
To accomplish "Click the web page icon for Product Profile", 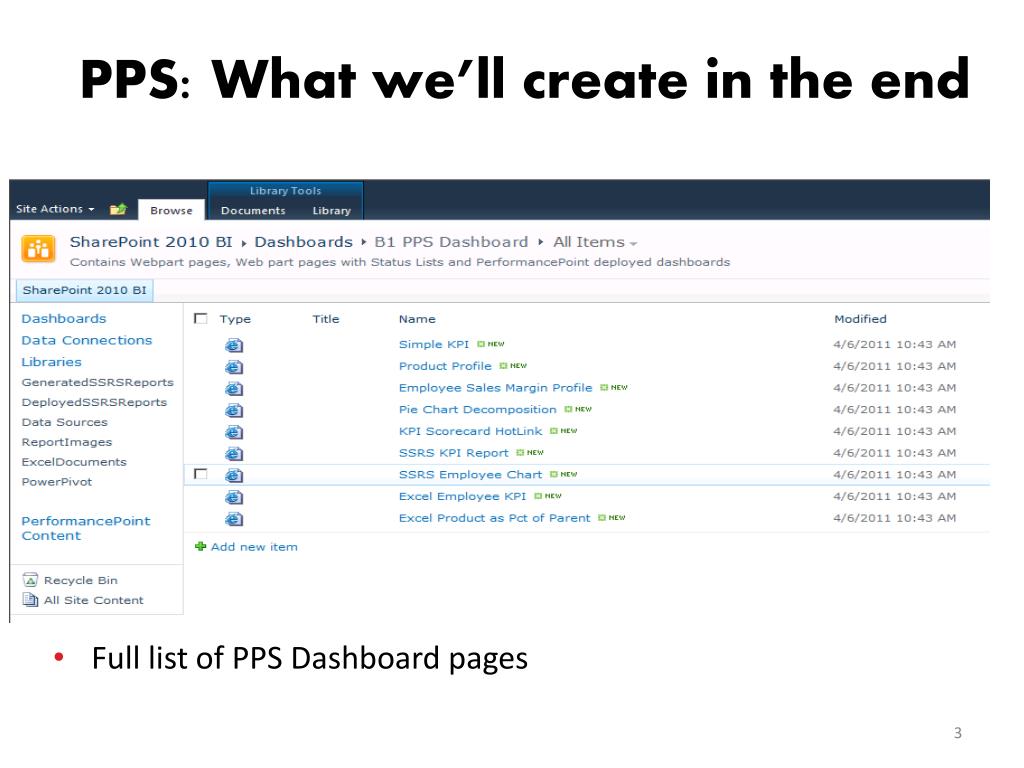I will pyautogui.click(x=234, y=367).
